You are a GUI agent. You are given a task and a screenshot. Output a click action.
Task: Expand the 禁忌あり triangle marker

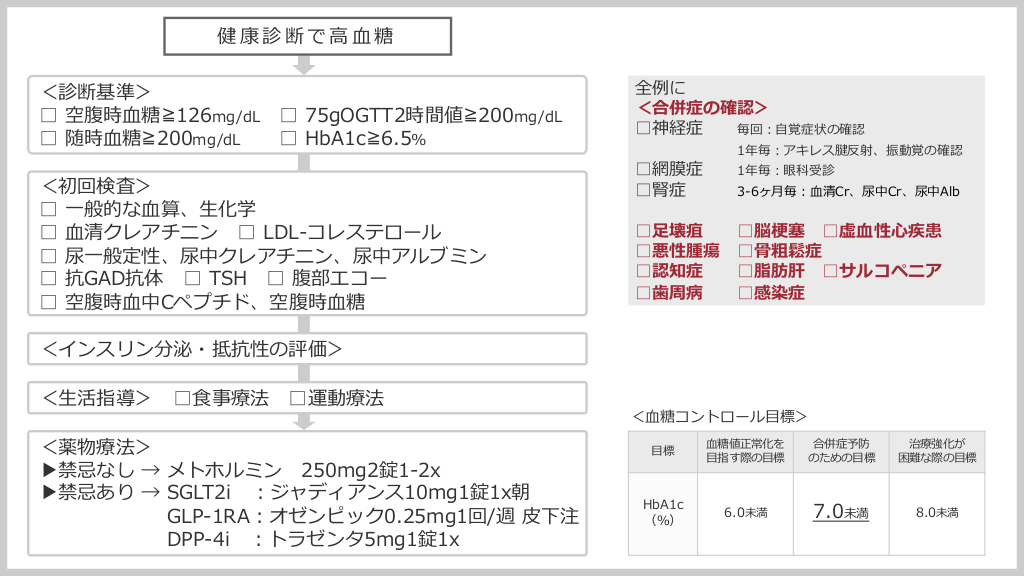click(48, 492)
